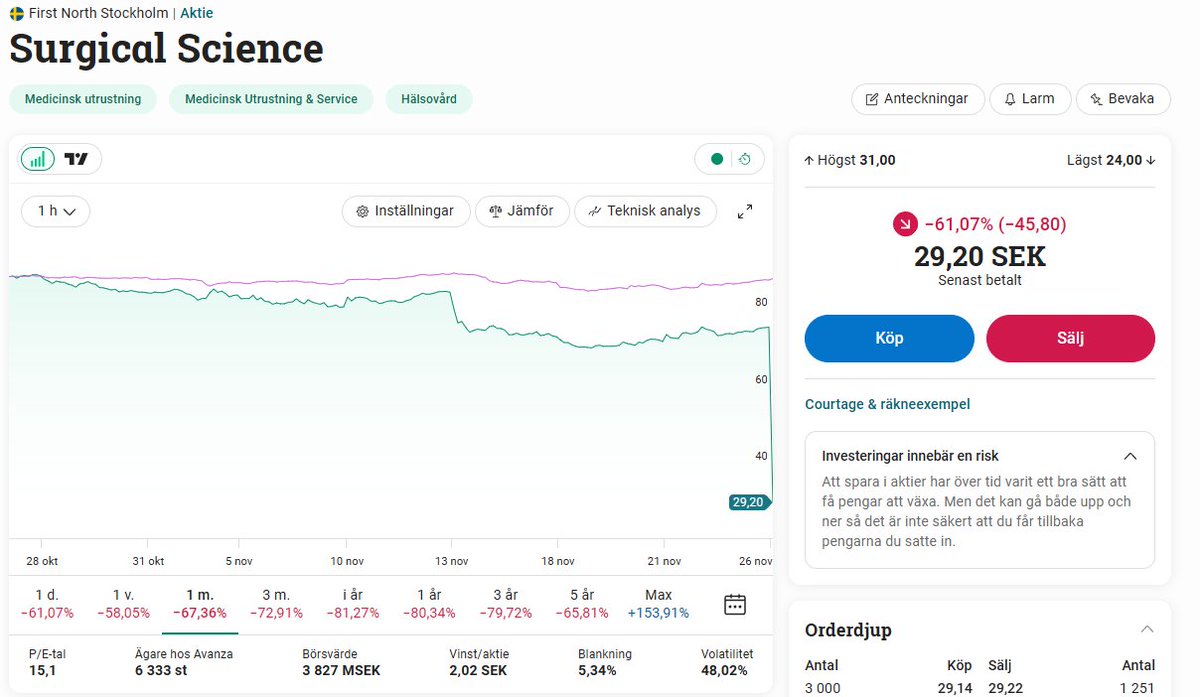This screenshot has height=697, width=1200.
Task: Click the Sälj sell button
Action: tap(1070, 338)
